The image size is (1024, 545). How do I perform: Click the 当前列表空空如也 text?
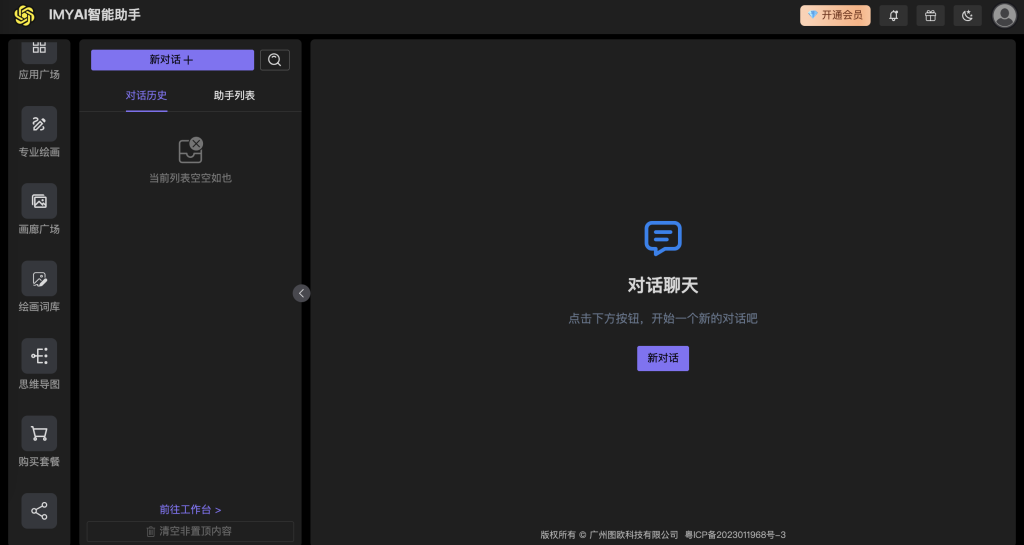(x=191, y=178)
